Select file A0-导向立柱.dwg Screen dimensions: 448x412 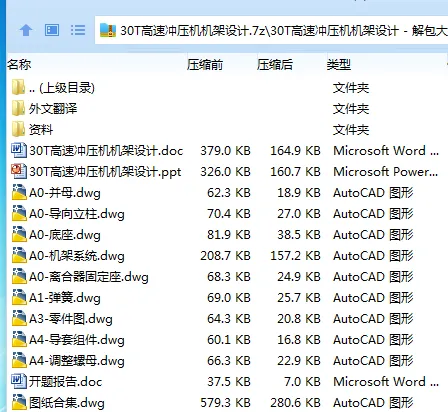pos(77,214)
